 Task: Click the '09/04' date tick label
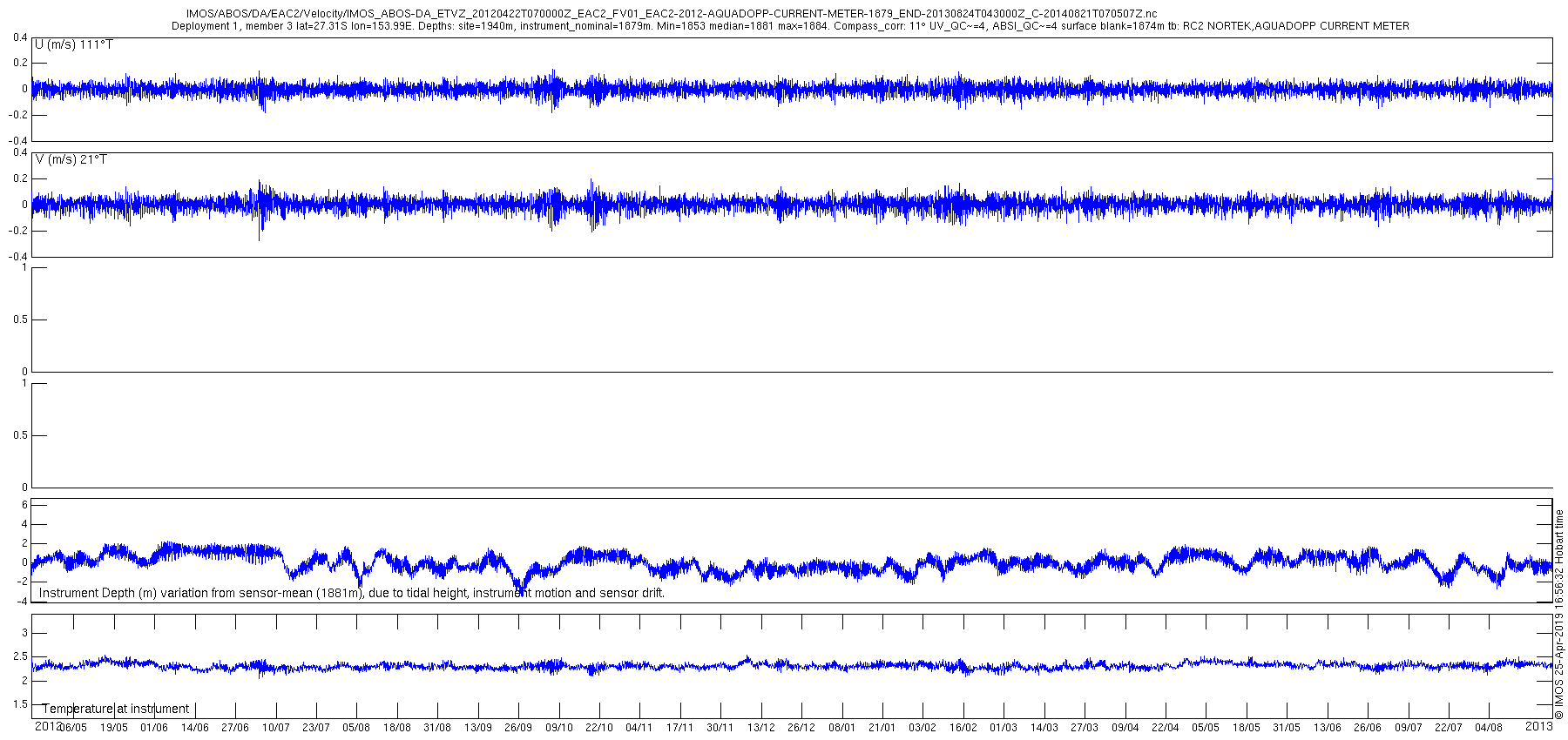pos(1125,728)
